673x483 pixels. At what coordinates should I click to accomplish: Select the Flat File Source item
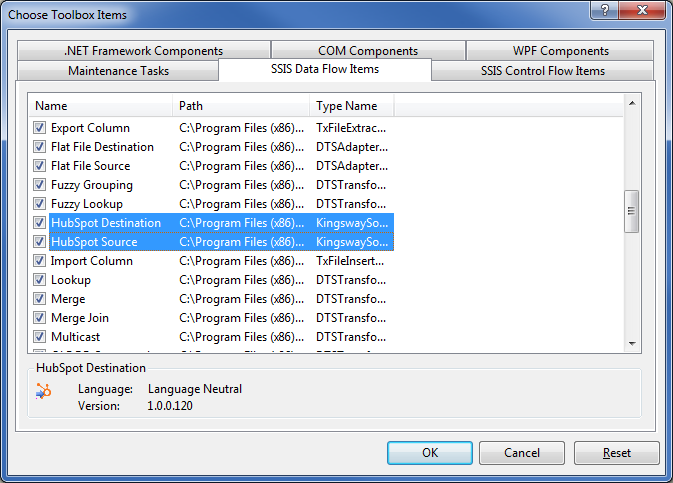click(x=91, y=166)
